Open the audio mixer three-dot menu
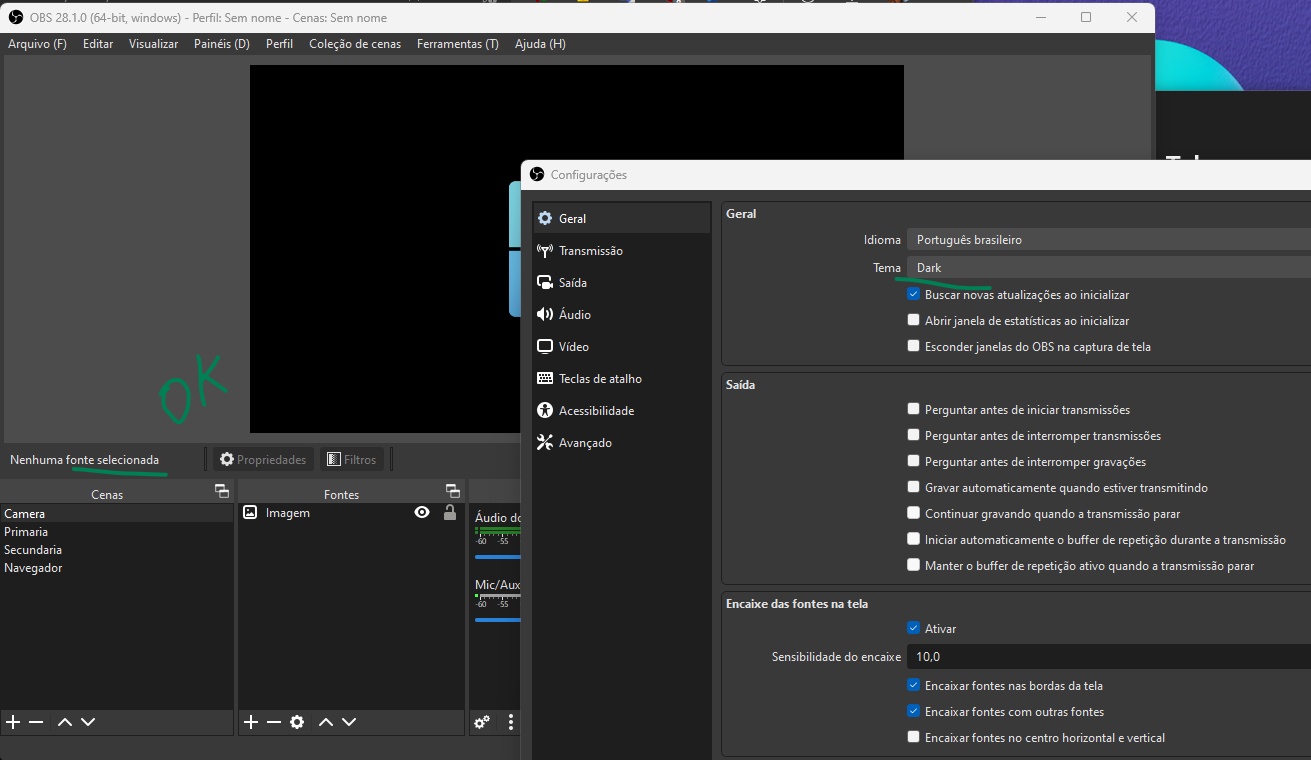The image size is (1311, 760). 511,721
